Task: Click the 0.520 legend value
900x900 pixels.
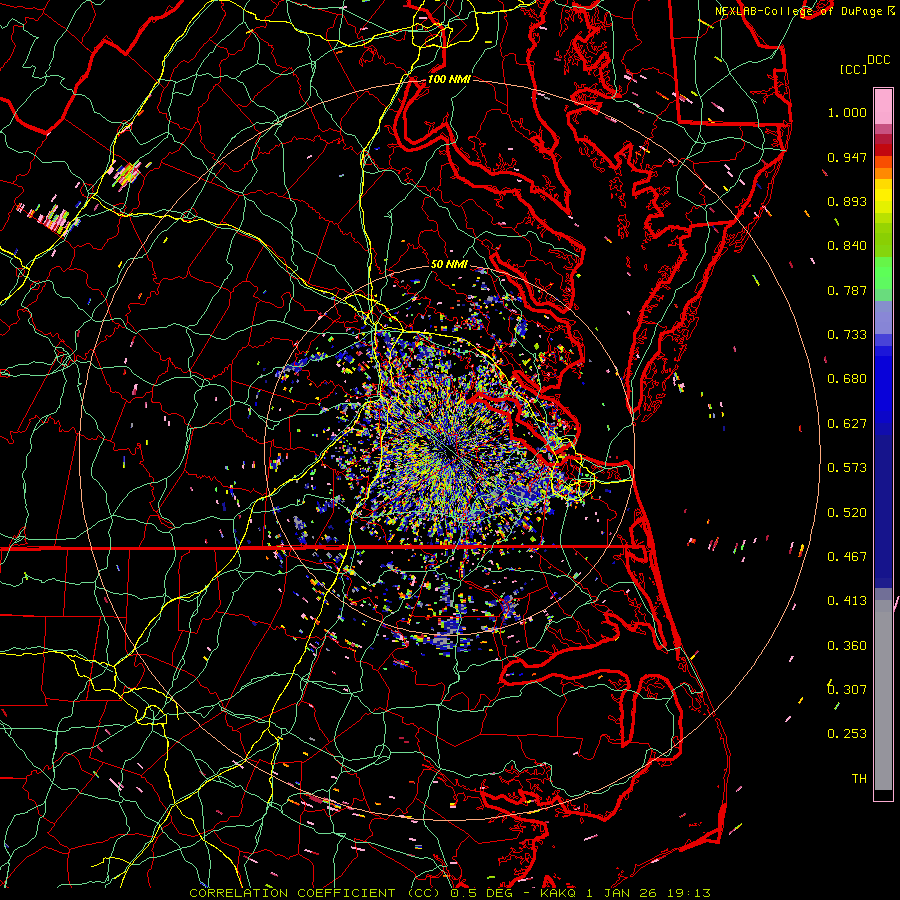Action: 847,513
